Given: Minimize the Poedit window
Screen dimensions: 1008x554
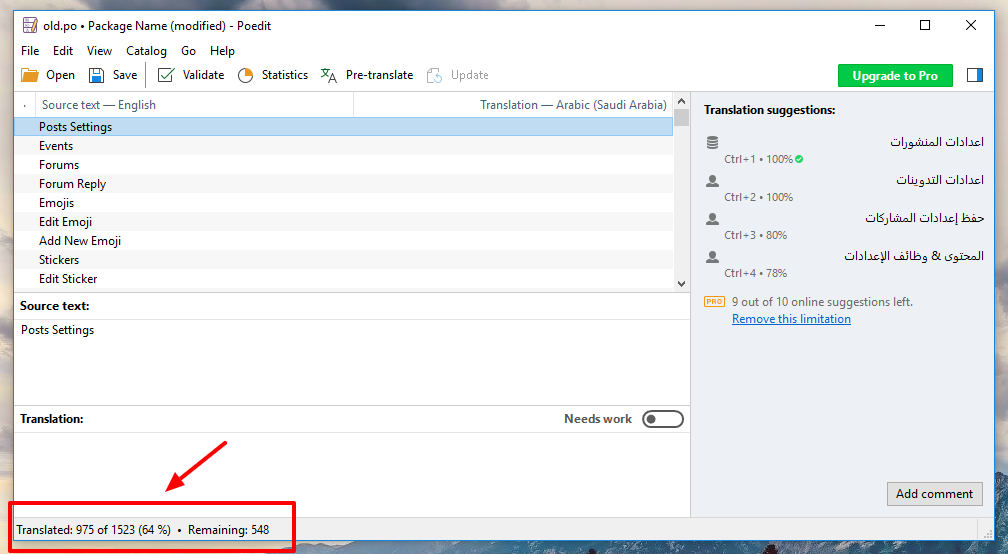Looking at the screenshot, I should coord(880,25).
